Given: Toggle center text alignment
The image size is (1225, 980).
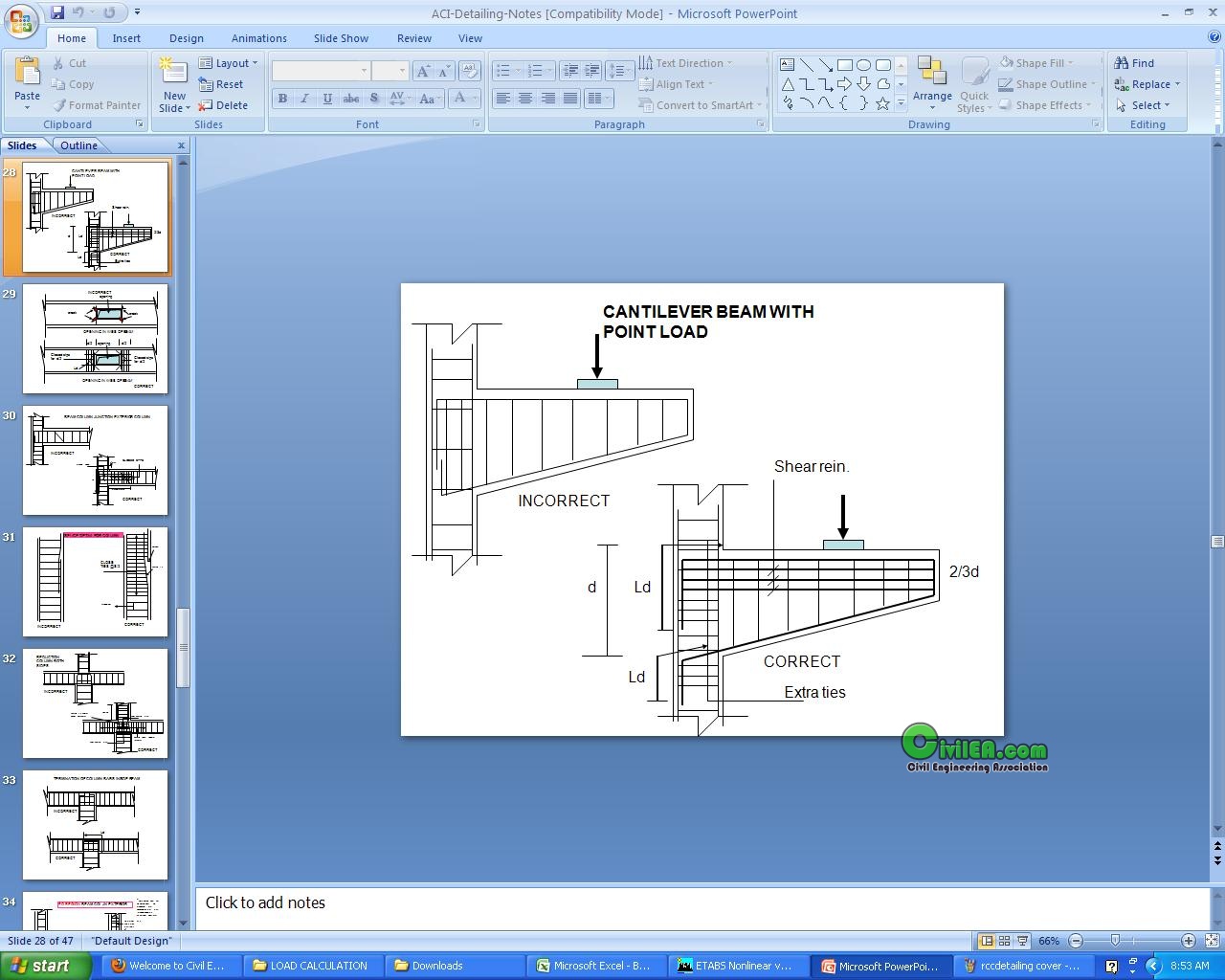Looking at the screenshot, I should tap(524, 99).
